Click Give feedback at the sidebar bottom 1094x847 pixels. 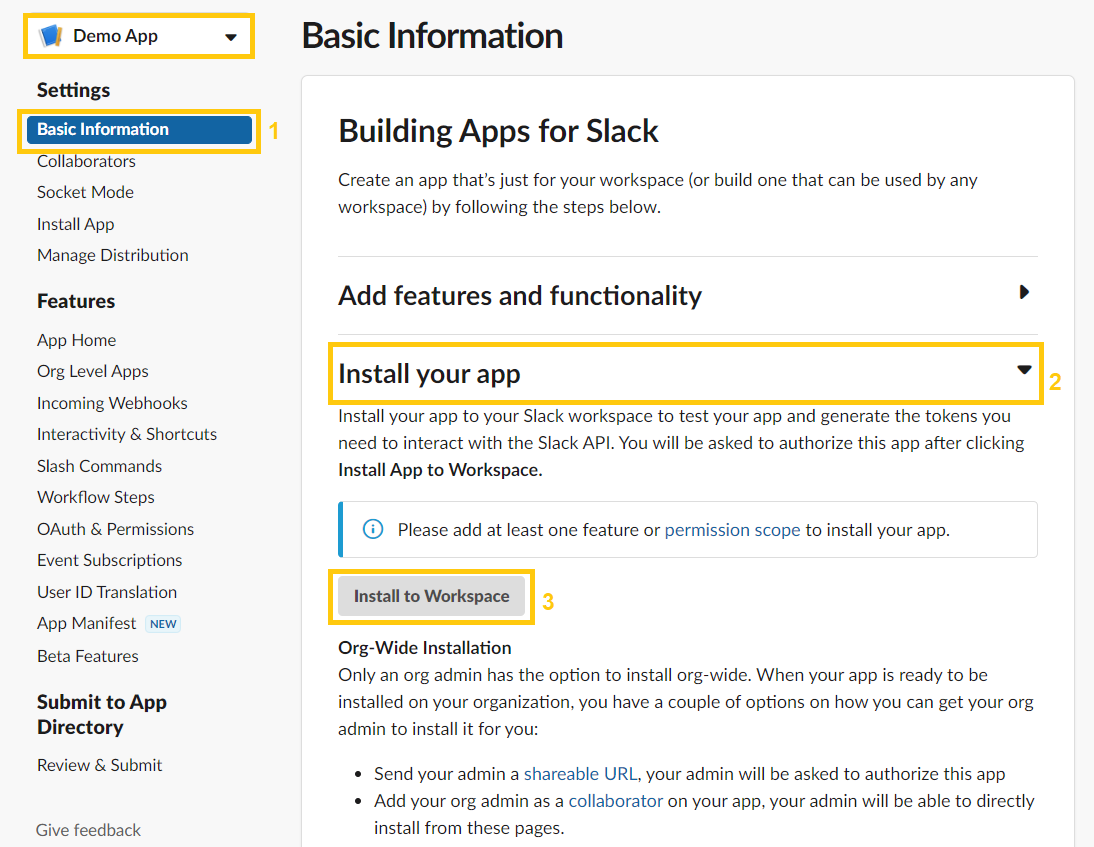88,830
